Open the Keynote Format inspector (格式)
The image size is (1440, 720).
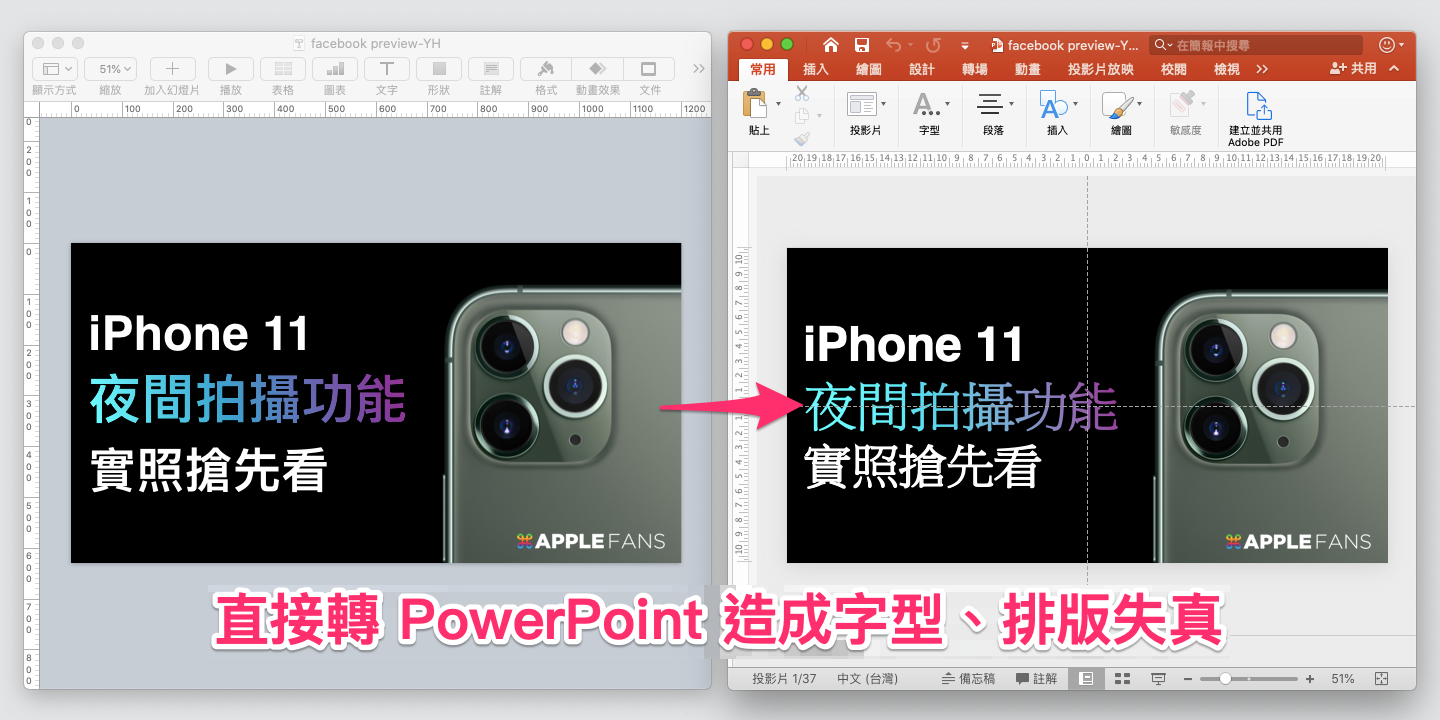coord(546,69)
